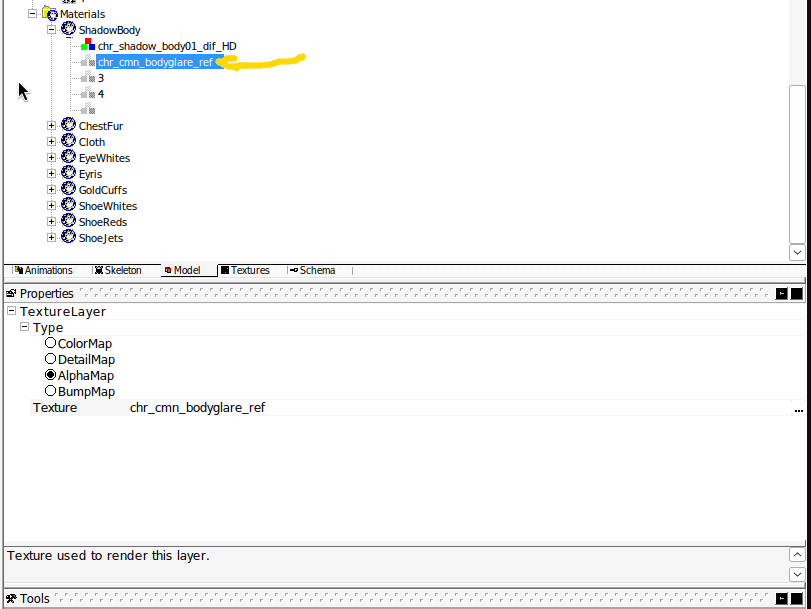Click the GoldCuffs material icon
The image size is (811, 609).
coord(68,190)
